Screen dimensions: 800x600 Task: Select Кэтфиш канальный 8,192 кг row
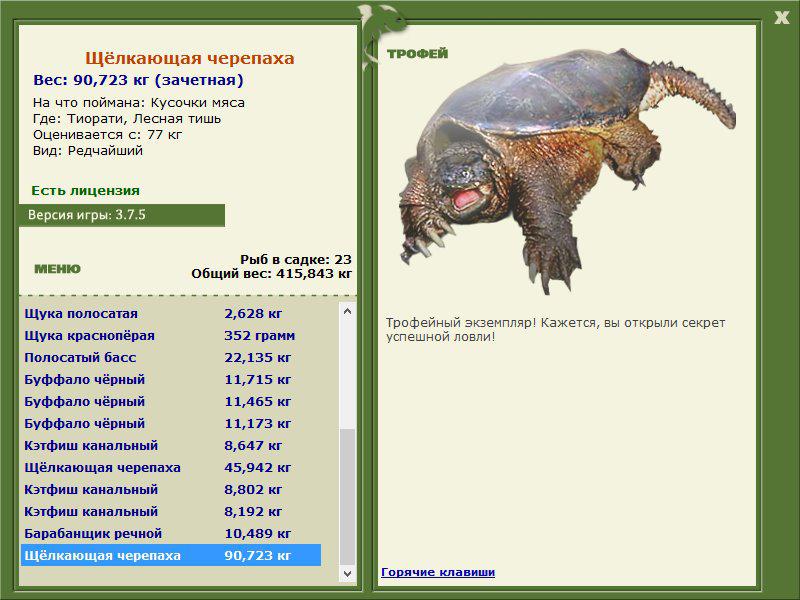[171, 511]
